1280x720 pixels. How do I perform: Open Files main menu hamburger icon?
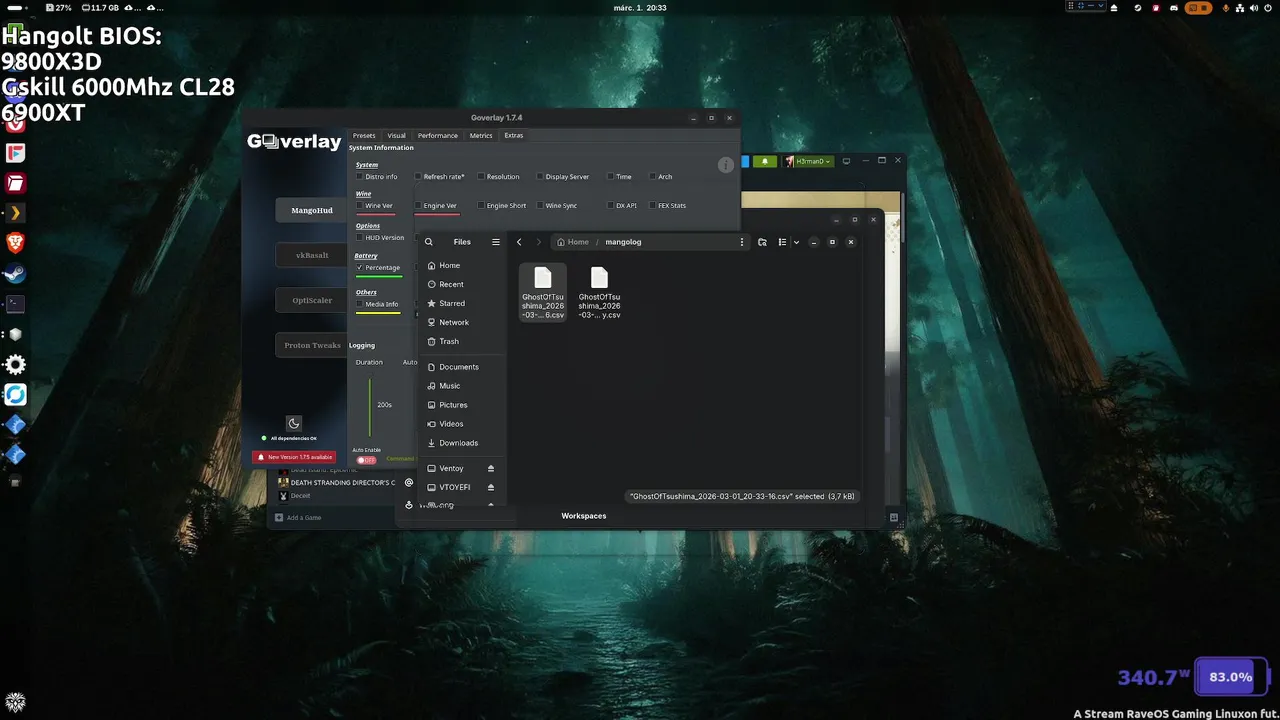pyautogui.click(x=495, y=242)
